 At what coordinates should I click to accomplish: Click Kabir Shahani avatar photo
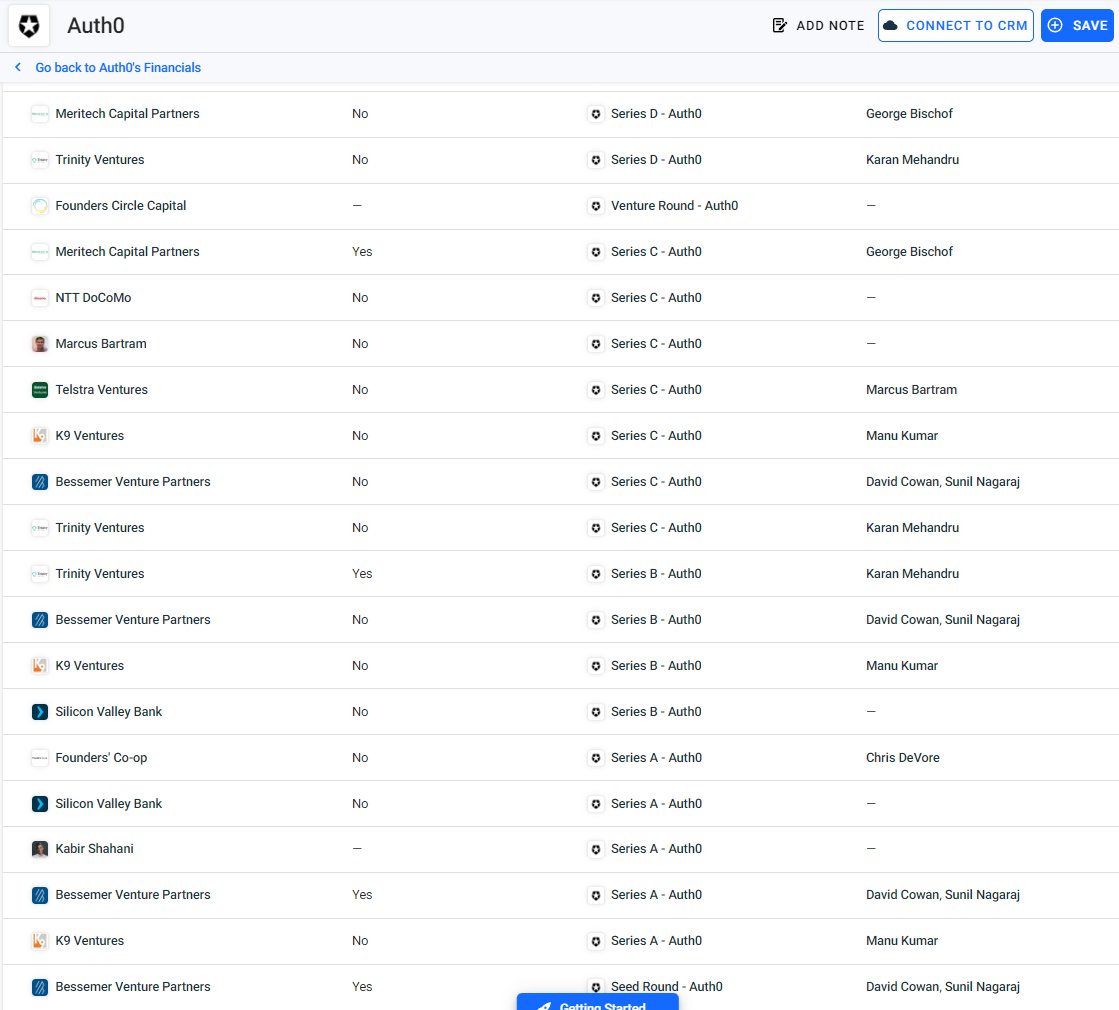[x=40, y=849]
